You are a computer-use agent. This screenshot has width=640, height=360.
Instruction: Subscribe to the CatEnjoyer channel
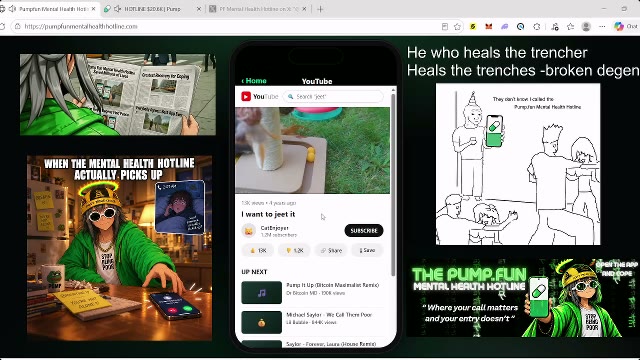(364, 231)
